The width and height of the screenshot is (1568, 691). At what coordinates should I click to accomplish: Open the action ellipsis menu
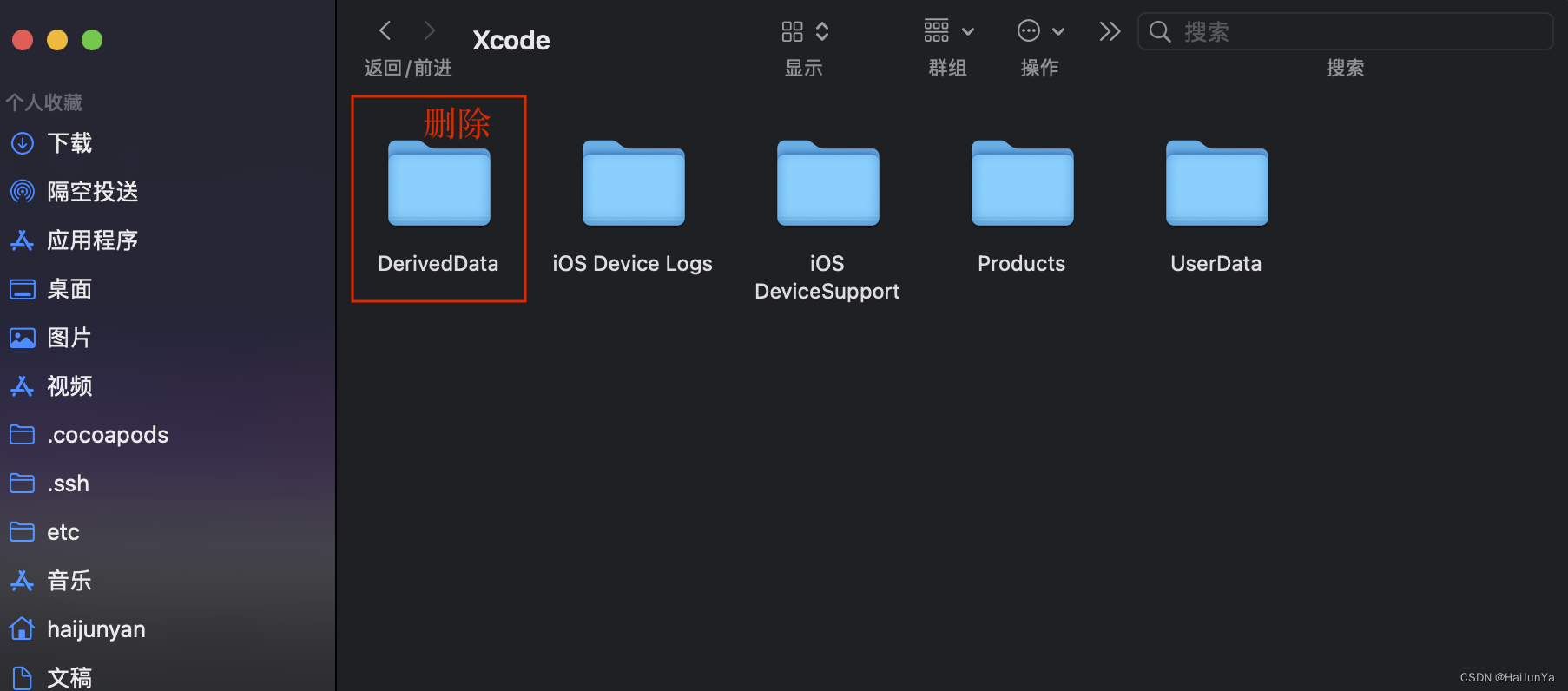coord(1040,31)
